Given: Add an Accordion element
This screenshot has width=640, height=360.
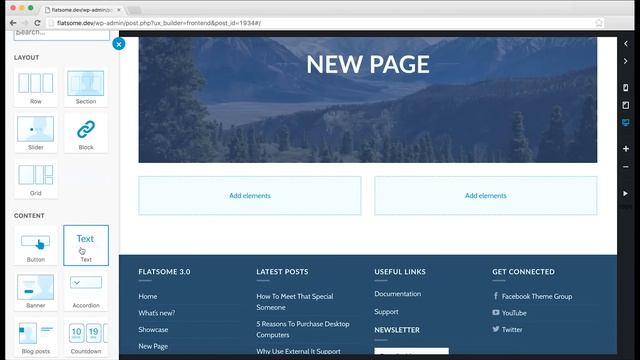Looking at the screenshot, I should tap(86, 291).
